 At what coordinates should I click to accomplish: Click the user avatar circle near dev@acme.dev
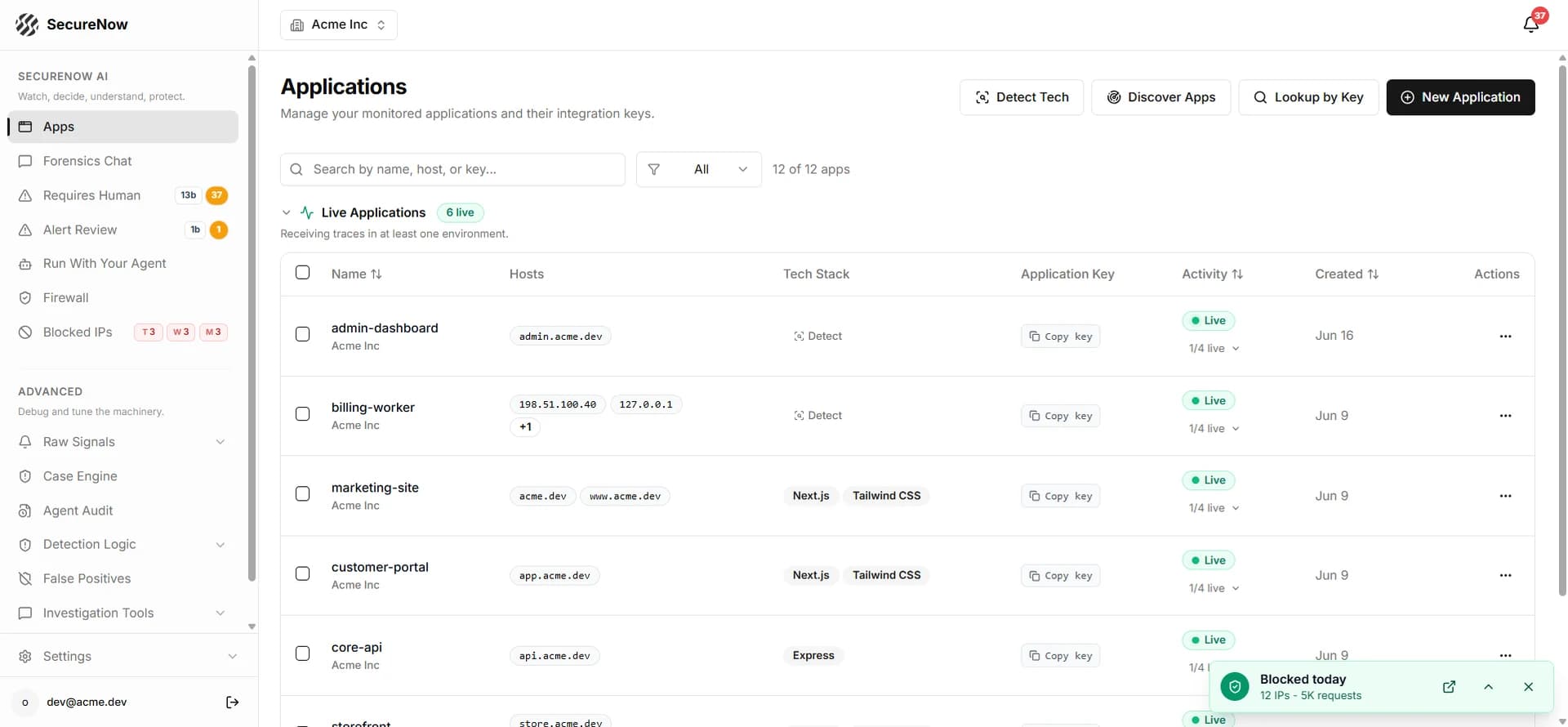point(25,702)
